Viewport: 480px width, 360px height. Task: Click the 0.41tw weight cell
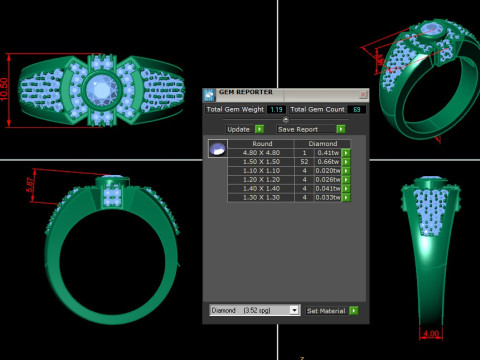pyautogui.click(x=328, y=153)
